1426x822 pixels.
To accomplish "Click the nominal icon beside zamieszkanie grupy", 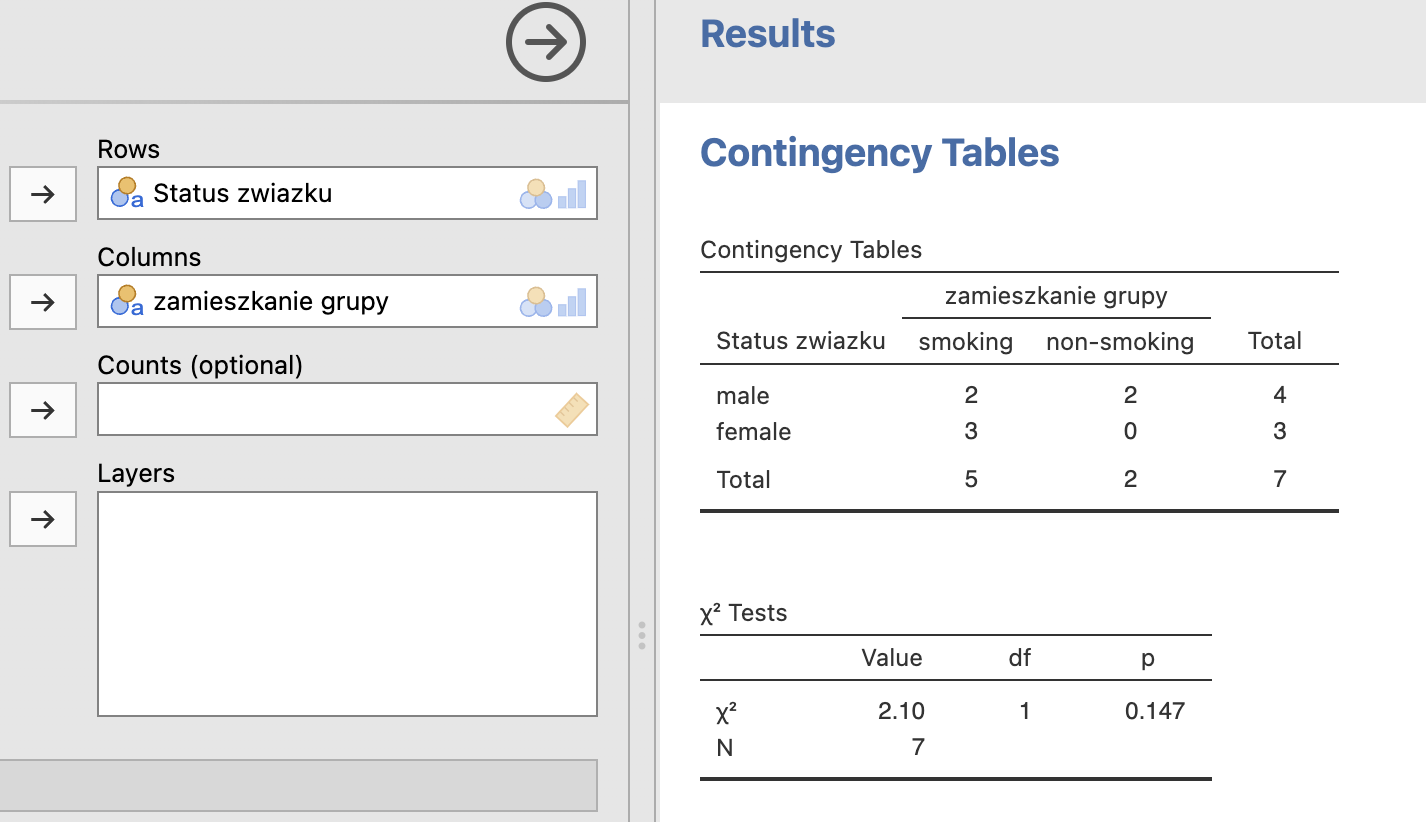I will click(x=127, y=300).
